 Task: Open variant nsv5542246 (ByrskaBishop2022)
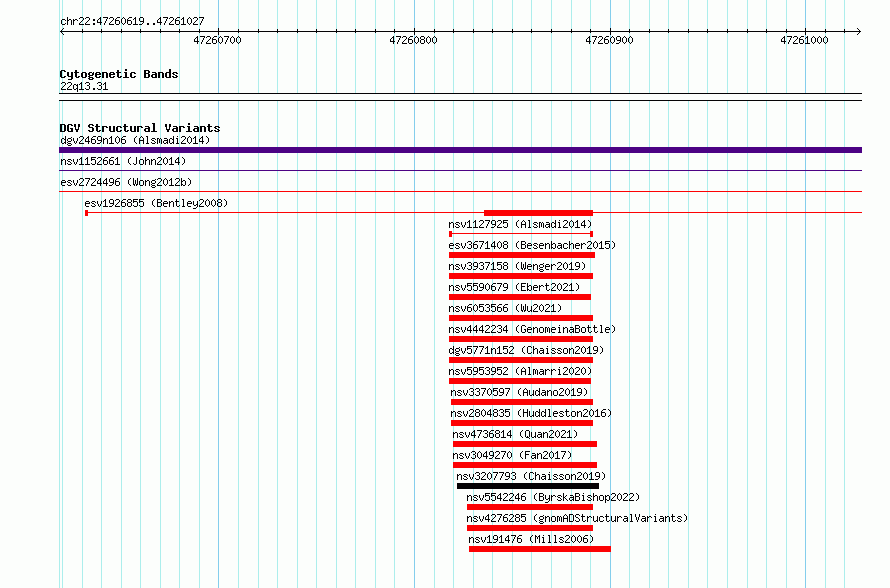(x=553, y=497)
